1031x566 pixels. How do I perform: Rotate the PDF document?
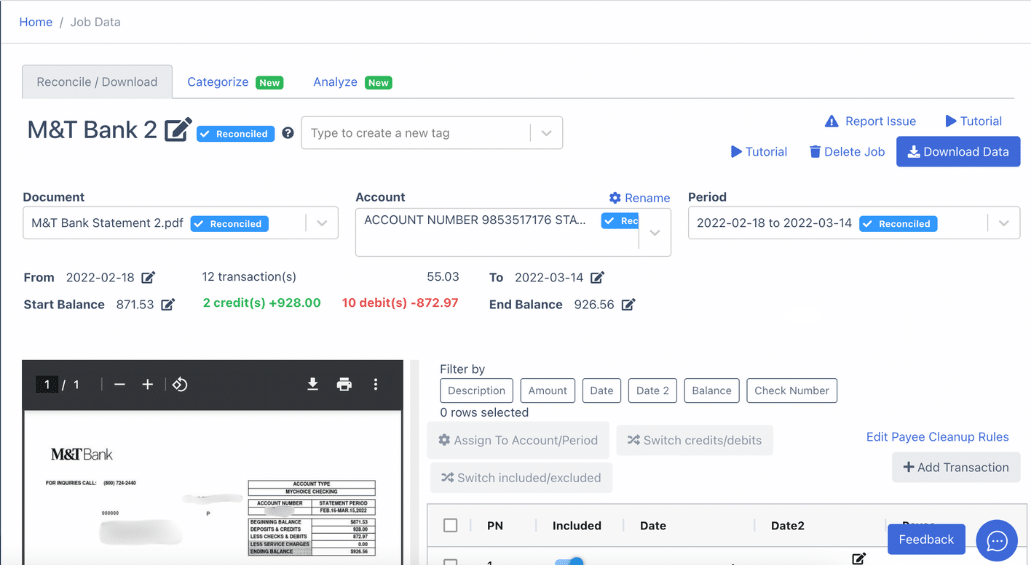tap(180, 385)
